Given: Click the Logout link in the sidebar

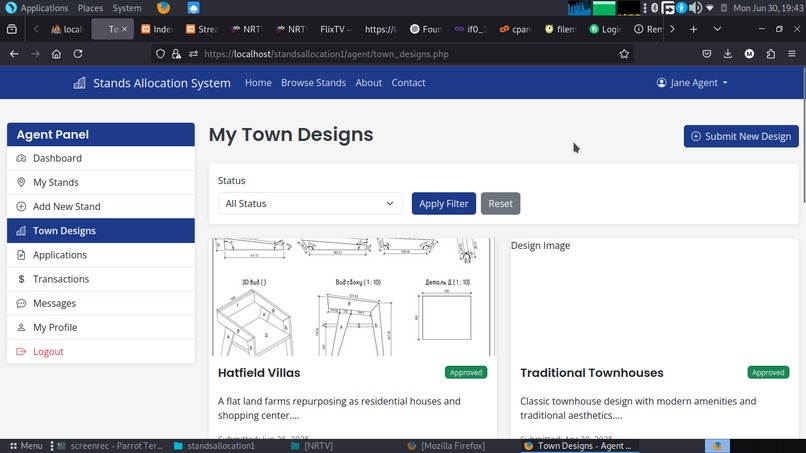Looking at the screenshot, I should coord(101,352).
